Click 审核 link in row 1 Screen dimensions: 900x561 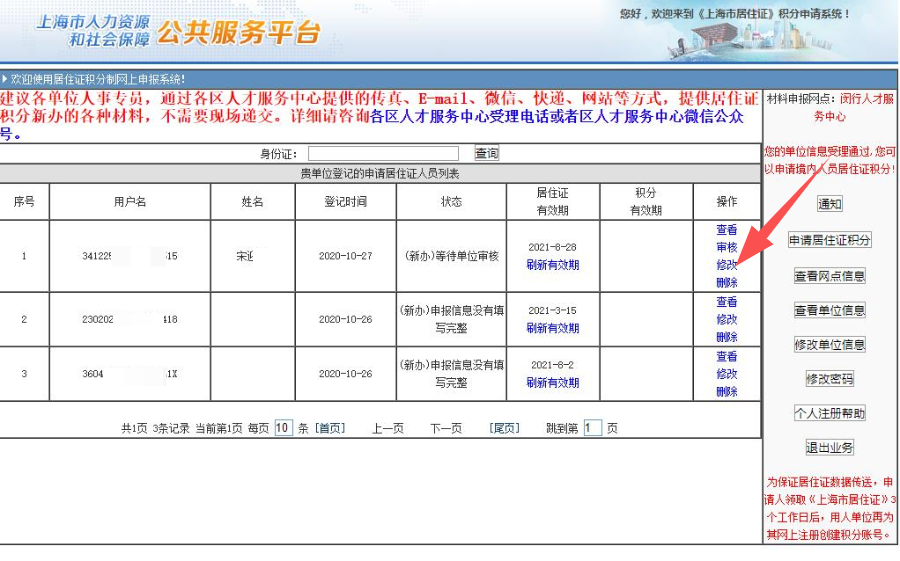(727, 247)
